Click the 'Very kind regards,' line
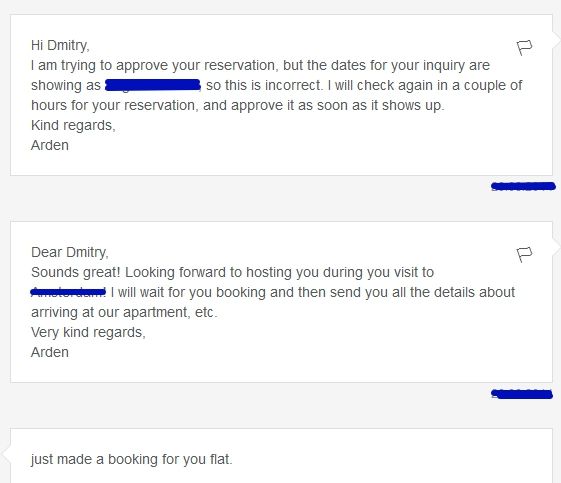 coord(88,332)
